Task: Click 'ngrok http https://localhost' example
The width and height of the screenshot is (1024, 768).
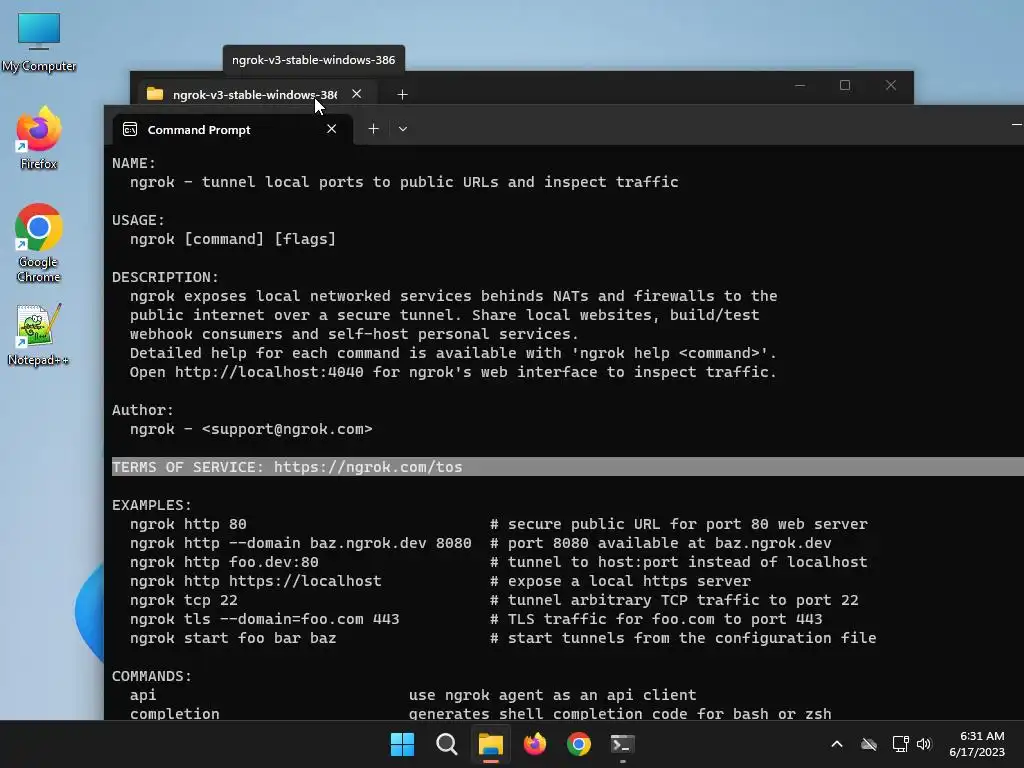Action: click(x=255, y=581)
